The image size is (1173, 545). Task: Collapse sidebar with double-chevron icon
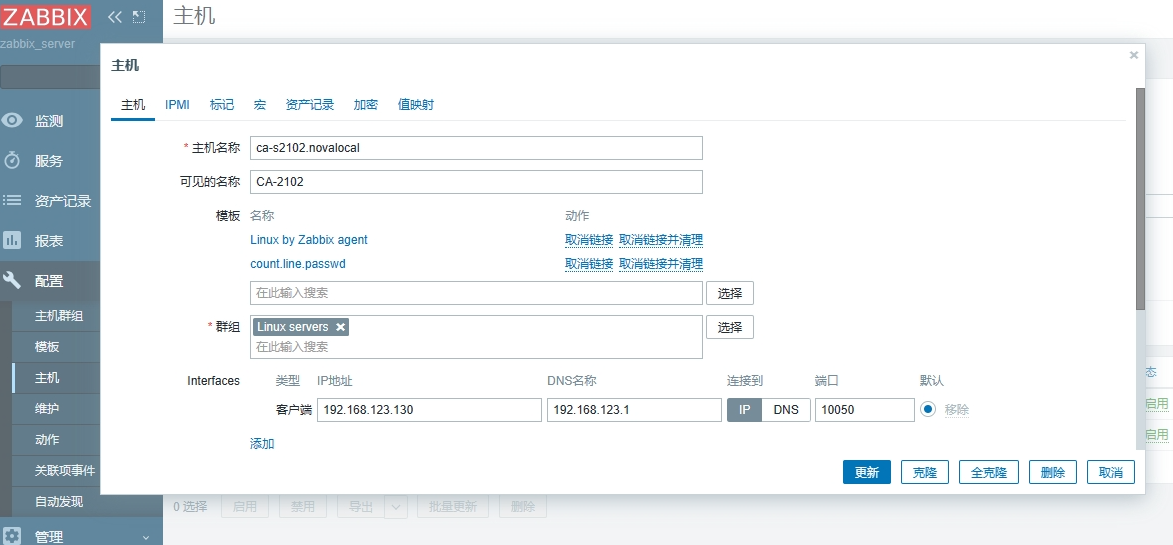[114, 17]
